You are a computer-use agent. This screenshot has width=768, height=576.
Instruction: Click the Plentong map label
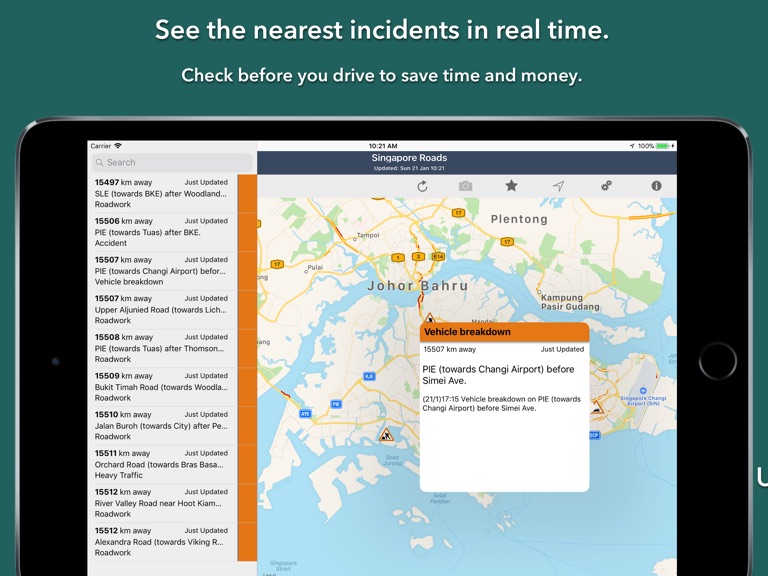click(x=519, y=219)
